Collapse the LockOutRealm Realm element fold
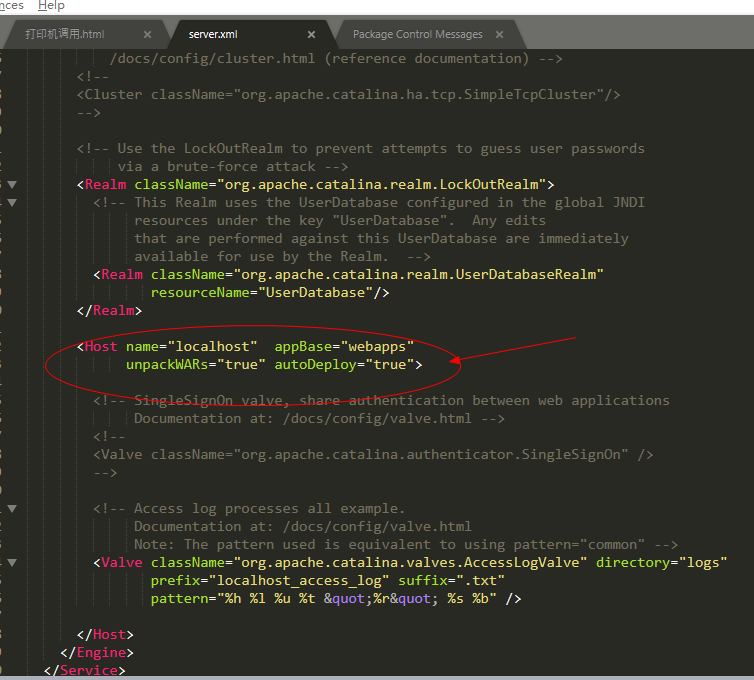754x680 pixels. [x=13, y=185]
